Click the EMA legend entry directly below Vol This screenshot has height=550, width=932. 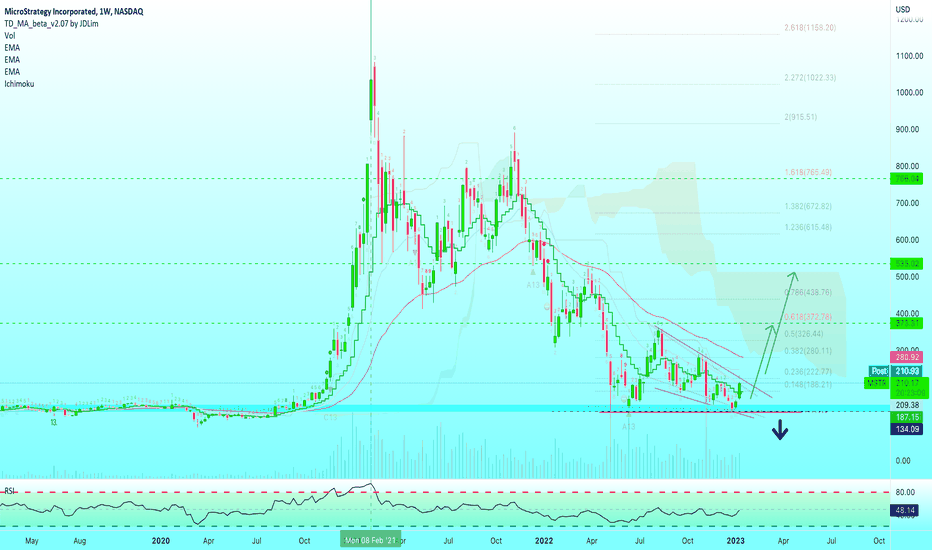(x=12, y=48)
